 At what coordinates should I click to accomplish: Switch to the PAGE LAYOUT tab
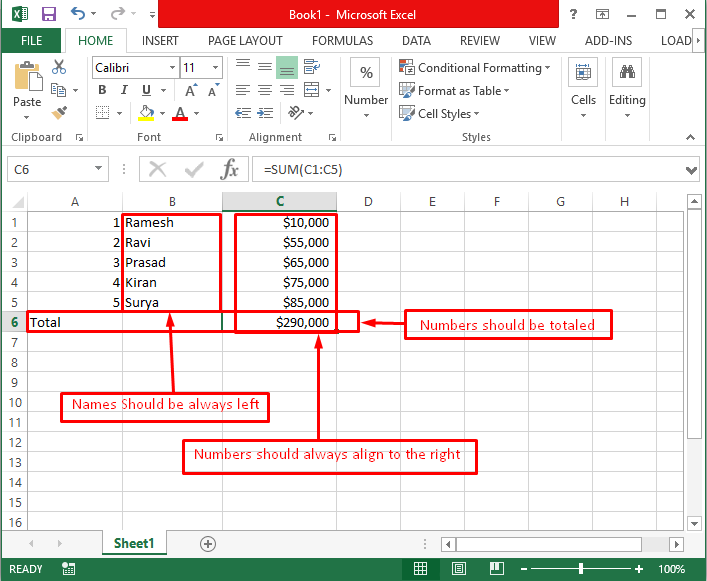[245, 41]
